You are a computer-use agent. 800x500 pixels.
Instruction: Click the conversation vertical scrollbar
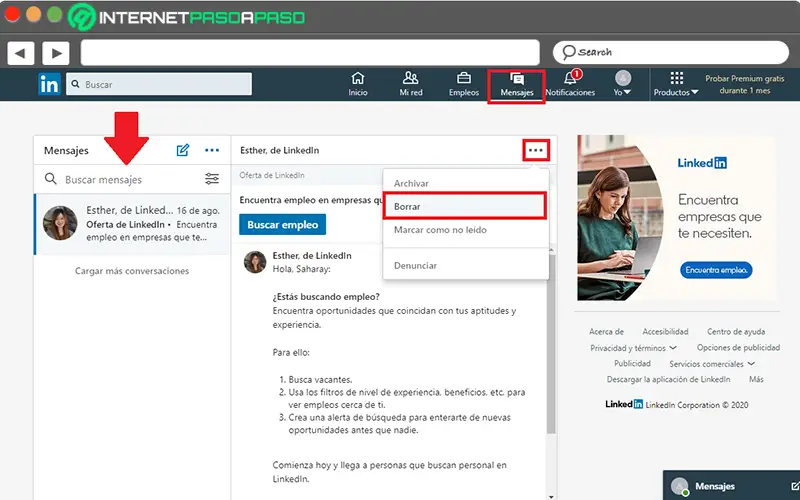551,343
